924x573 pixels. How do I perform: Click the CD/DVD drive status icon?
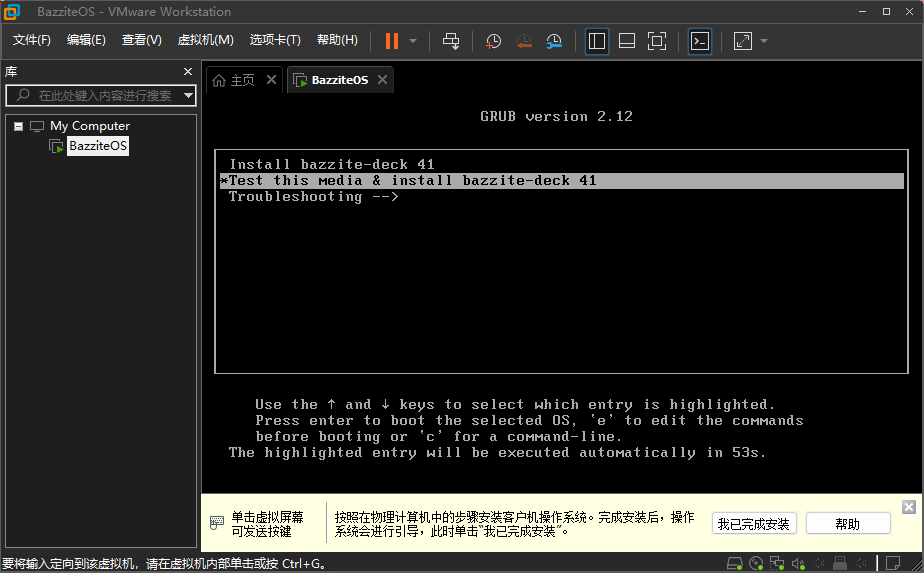click(756, 564)
